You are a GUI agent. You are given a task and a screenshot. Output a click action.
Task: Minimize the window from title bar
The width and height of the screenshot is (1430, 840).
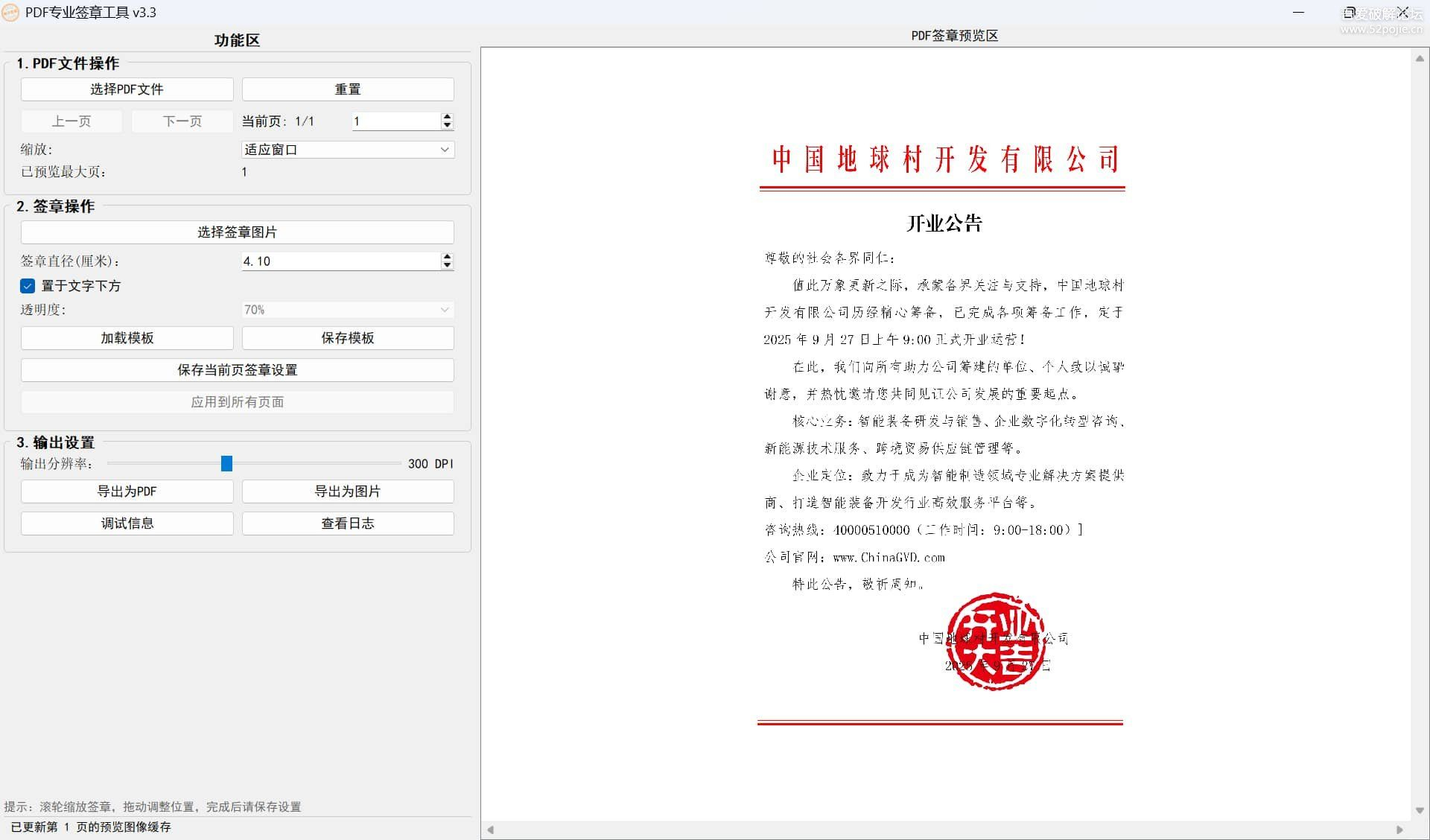[x=1298, y=13]
